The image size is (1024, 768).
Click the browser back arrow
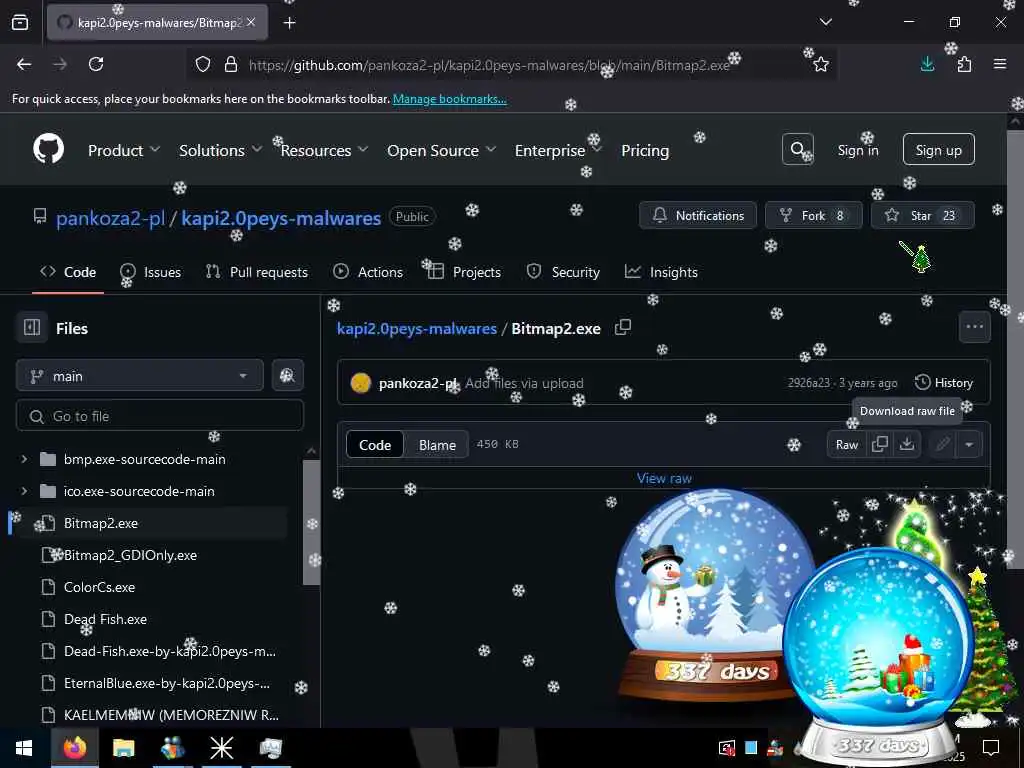tap(24, 64)
